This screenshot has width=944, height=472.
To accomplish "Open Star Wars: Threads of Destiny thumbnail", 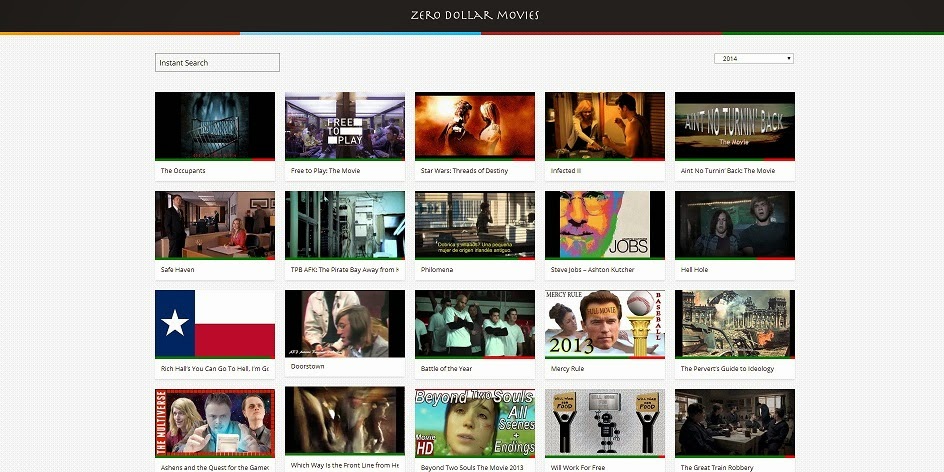I will click(475, 126).
